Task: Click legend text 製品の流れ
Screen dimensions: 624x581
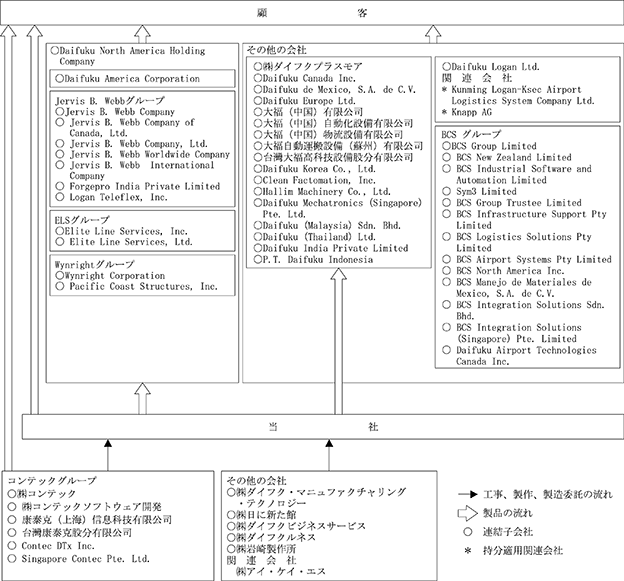Action: point(507,513)
